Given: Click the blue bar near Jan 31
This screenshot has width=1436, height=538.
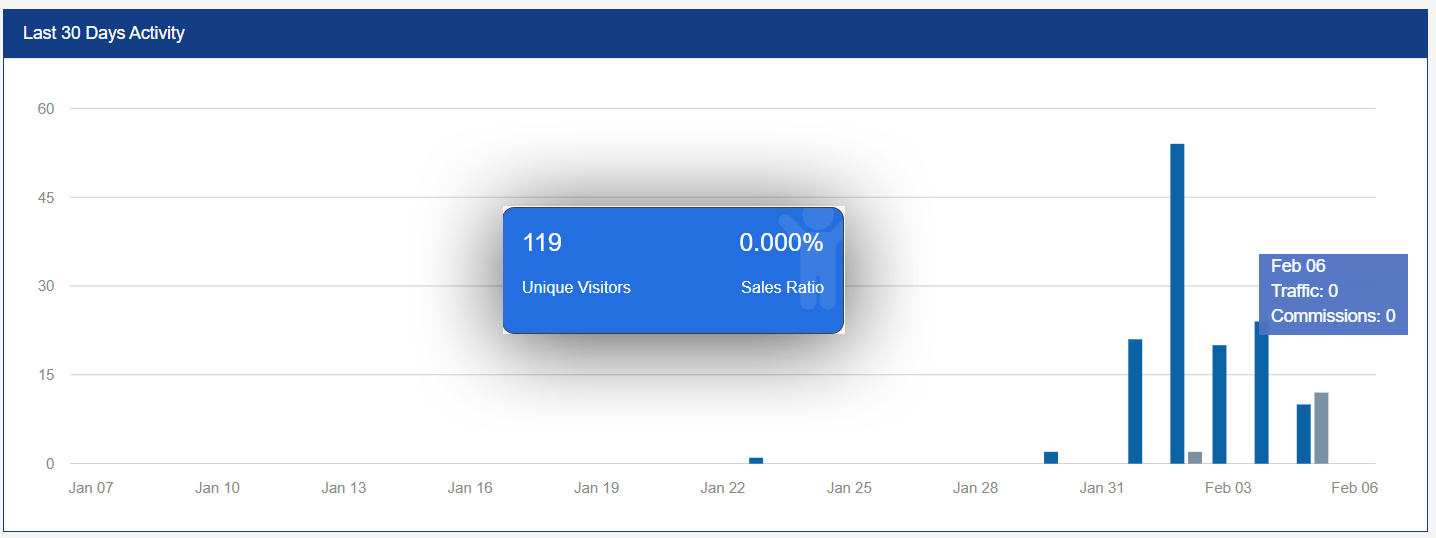Looking at the screenshot, I should click(x=1135, y=401).
